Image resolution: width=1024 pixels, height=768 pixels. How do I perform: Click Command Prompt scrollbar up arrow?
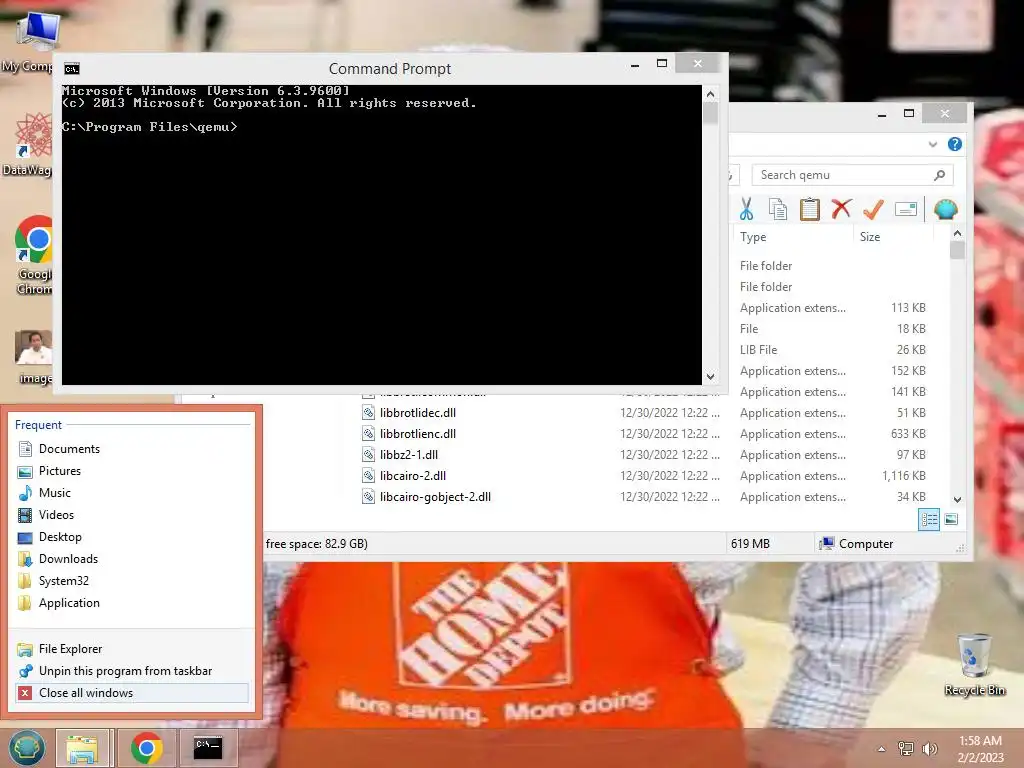tap(711, 94)
